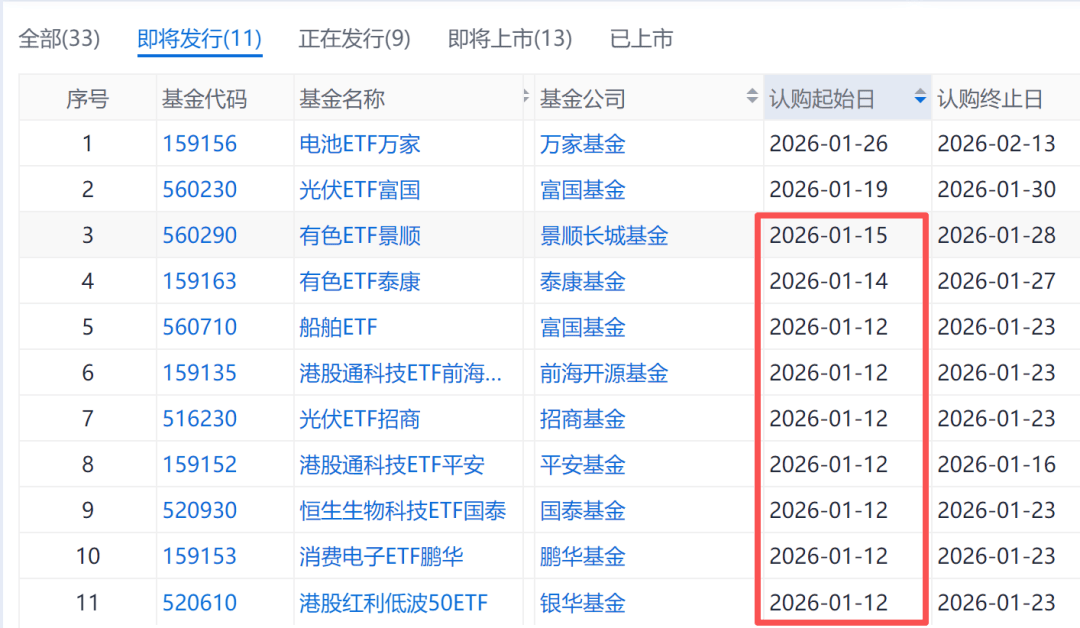Image resolution: width=1080 pixels, height=628 pixels.
Task: Open 富国基金 in row 2
Action: tap(583, 189)
